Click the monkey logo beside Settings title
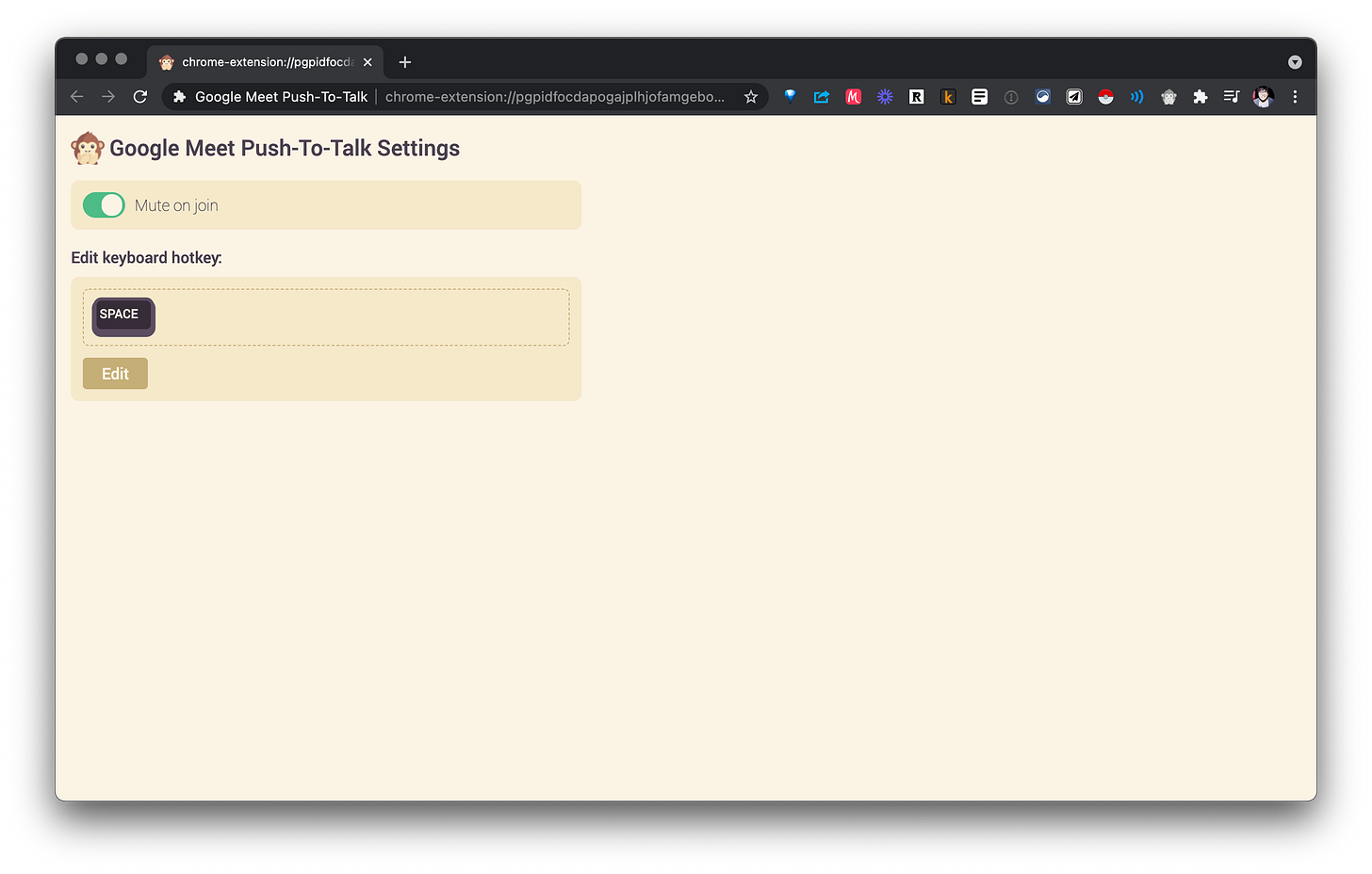The height and width of the screenshot is (874, 1372). pyautogui.click(x=88, y=148)
